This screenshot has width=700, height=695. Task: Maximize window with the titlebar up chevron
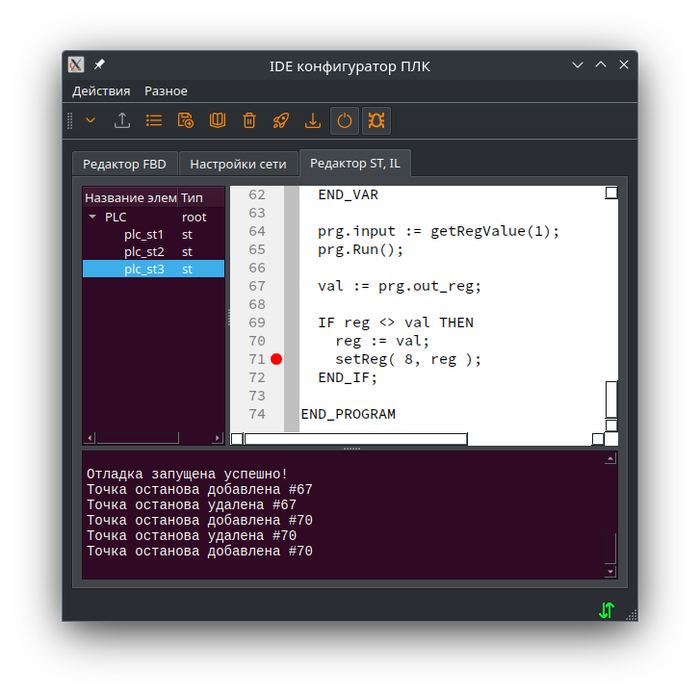tap(601, 65)
